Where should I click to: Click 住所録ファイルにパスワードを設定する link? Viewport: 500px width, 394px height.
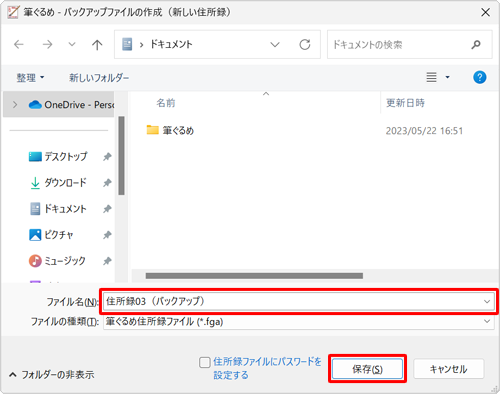[x=267, y=368]
